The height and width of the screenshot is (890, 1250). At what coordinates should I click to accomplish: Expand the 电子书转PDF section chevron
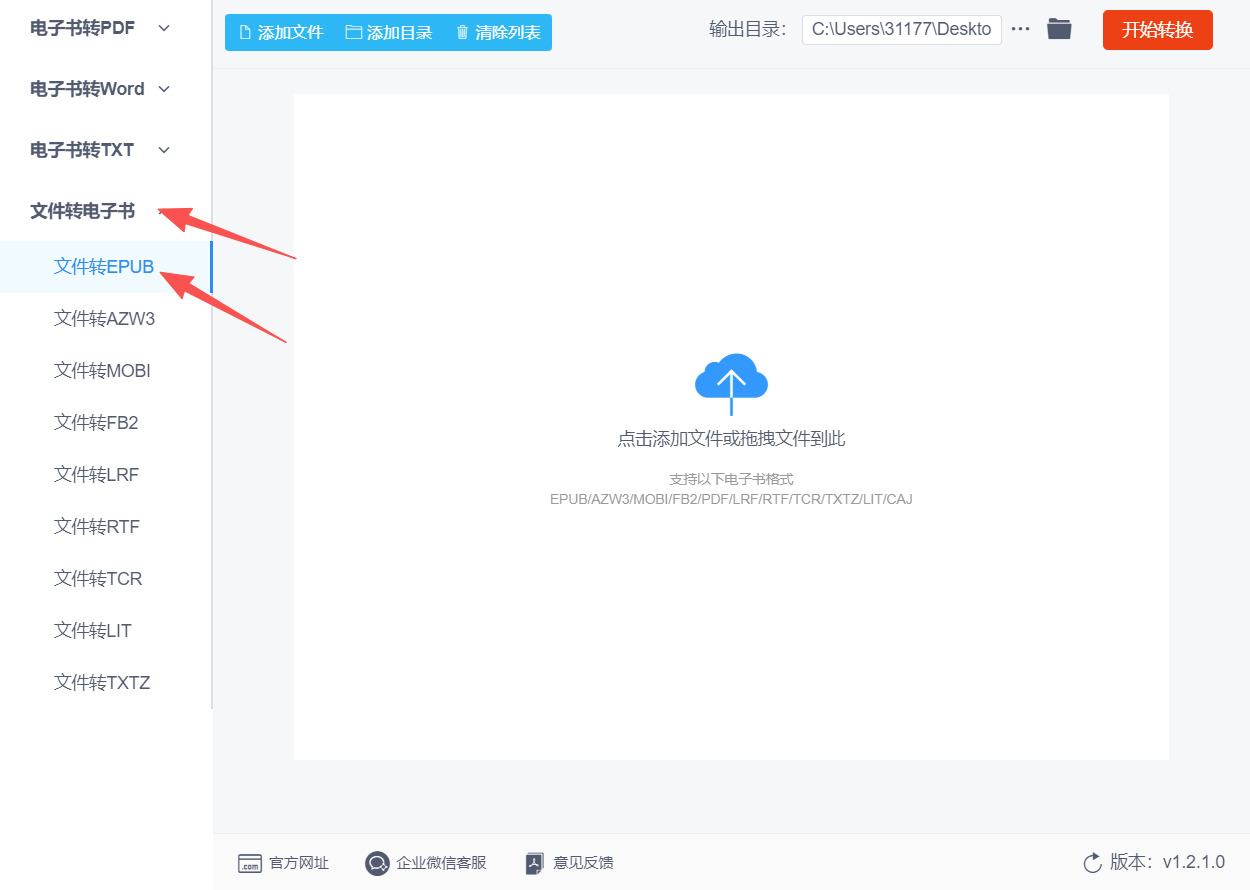164,28
